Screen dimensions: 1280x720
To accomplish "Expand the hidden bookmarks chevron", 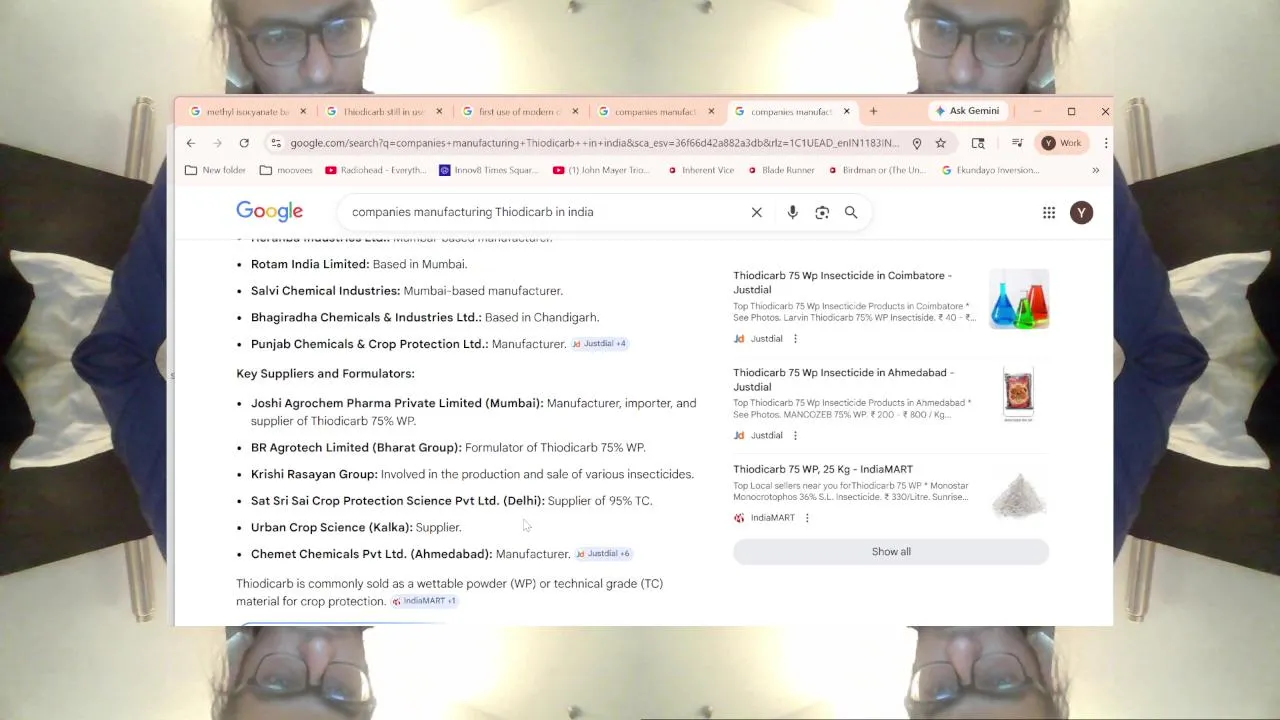I will [1095, 170].
